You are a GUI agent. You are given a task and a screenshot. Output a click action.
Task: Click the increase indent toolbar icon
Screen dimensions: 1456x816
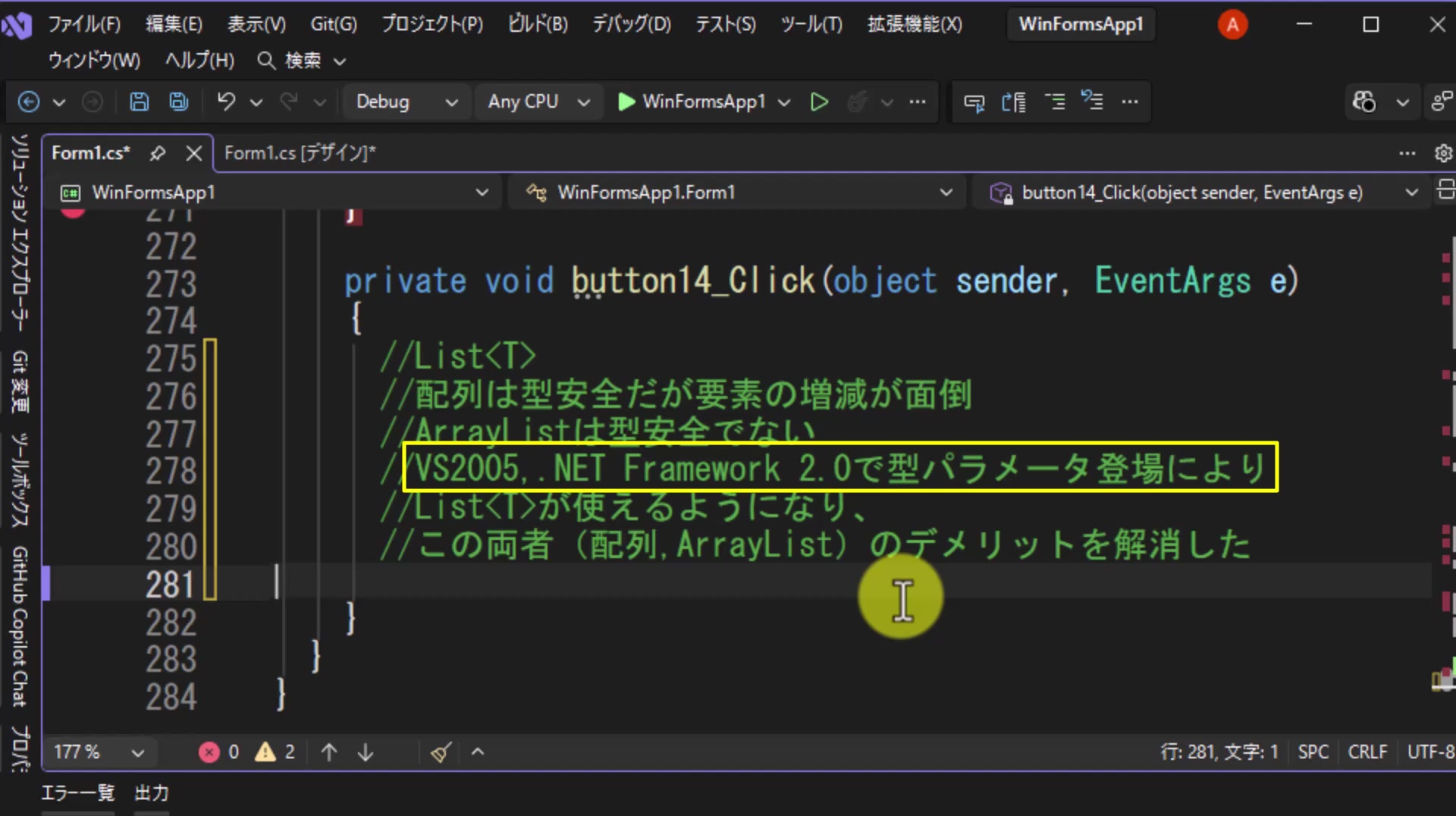1092,100
